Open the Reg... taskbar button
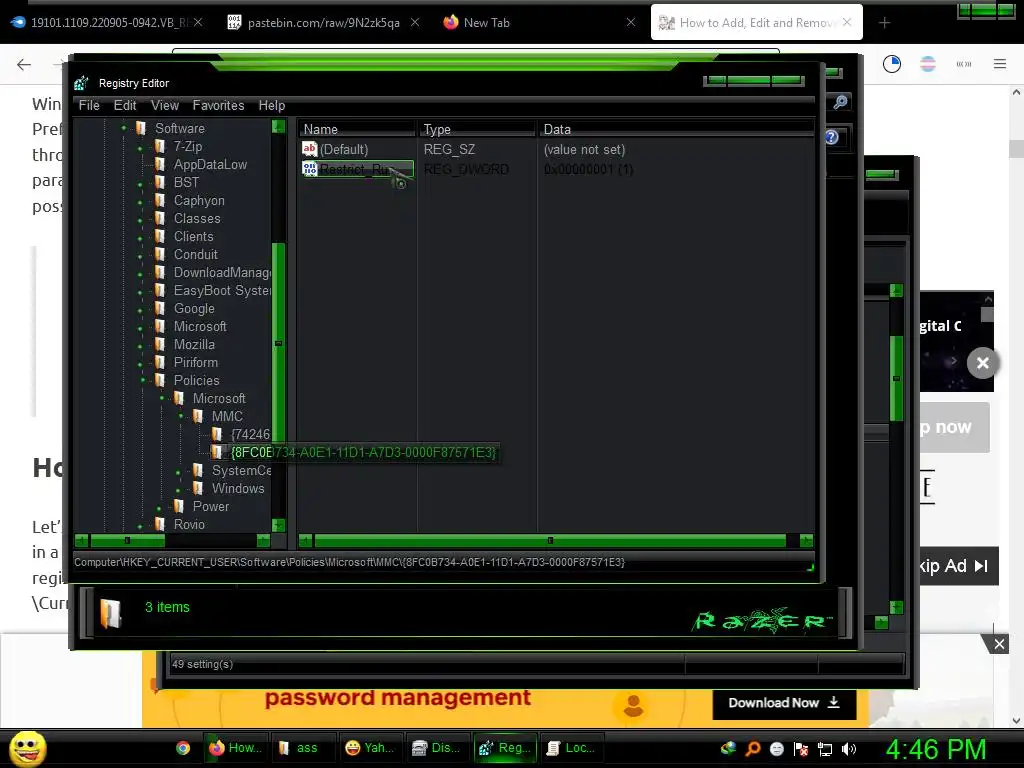 505,748
